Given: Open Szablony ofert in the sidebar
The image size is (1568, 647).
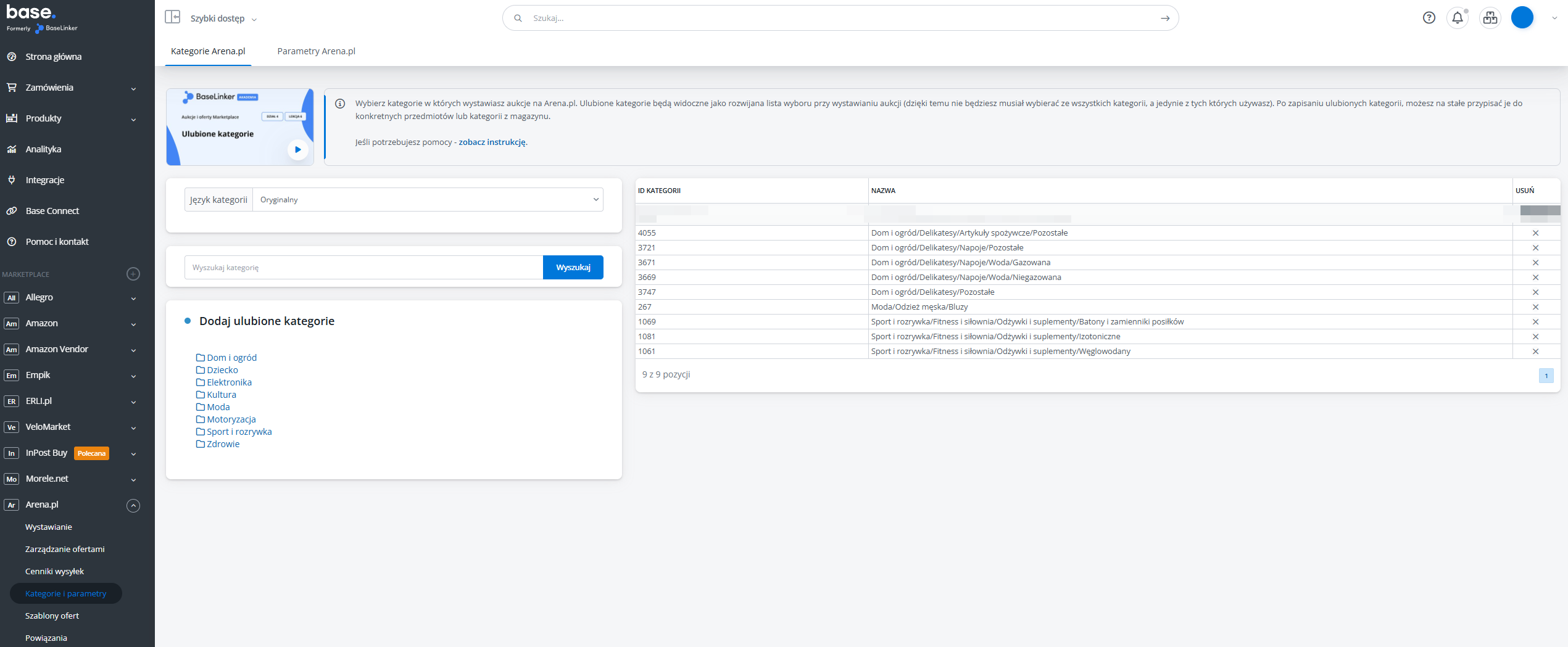Looking at the screenshot, I should click(52, 616).
